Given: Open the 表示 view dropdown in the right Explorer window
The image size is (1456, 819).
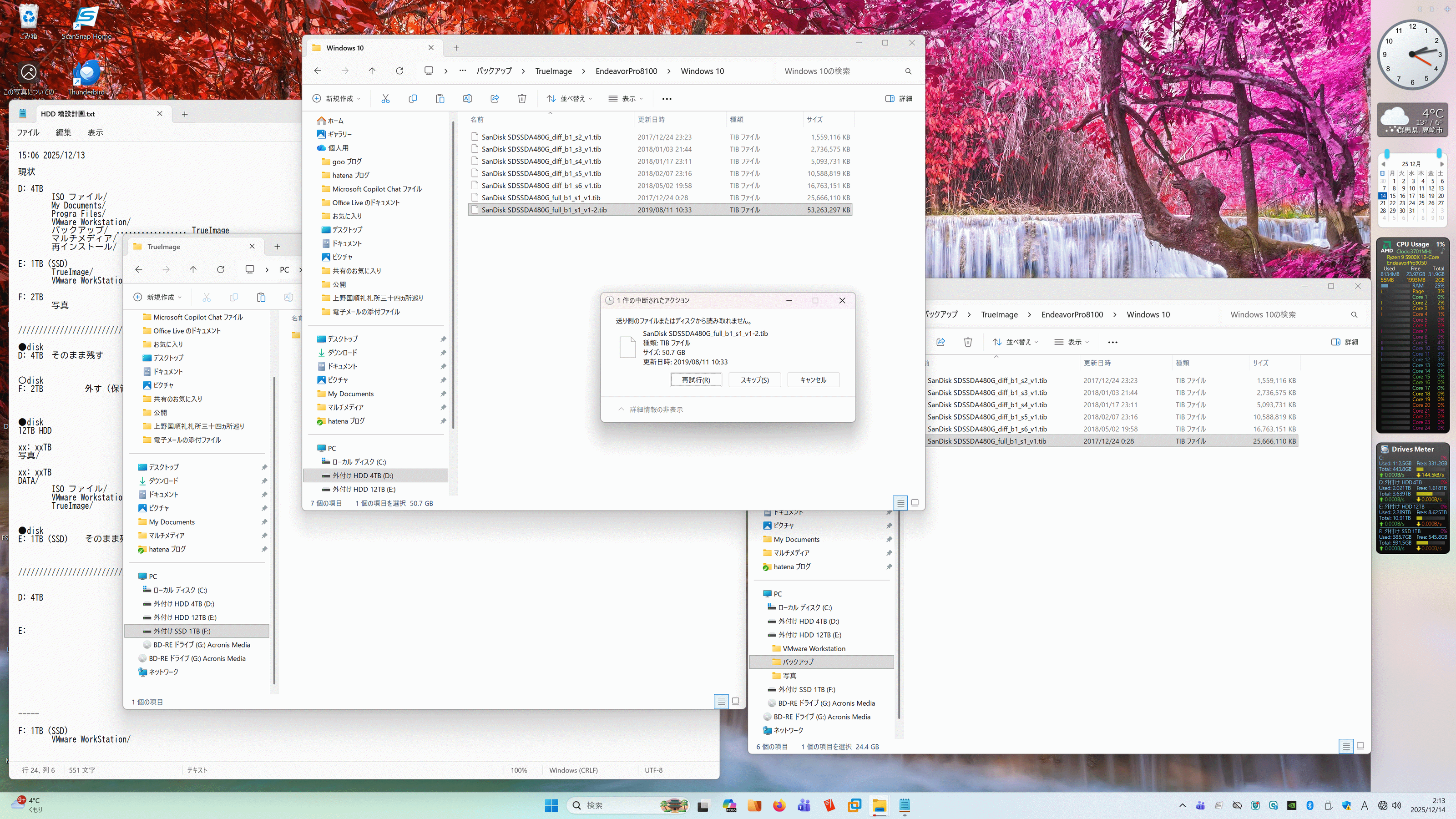Looking at the screenshot, I should click(1071, 342).
